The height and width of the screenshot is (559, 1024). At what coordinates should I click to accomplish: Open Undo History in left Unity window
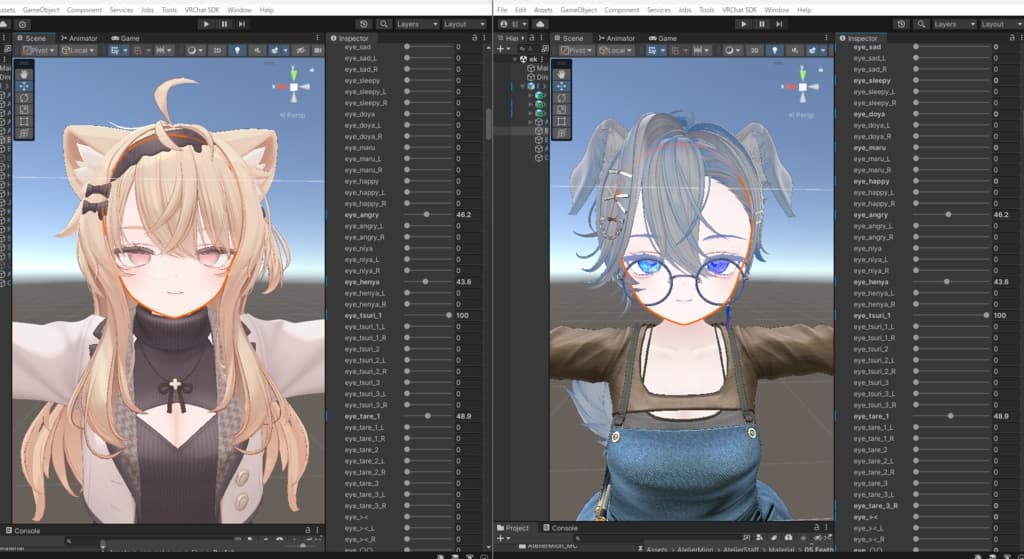(364, 24)
